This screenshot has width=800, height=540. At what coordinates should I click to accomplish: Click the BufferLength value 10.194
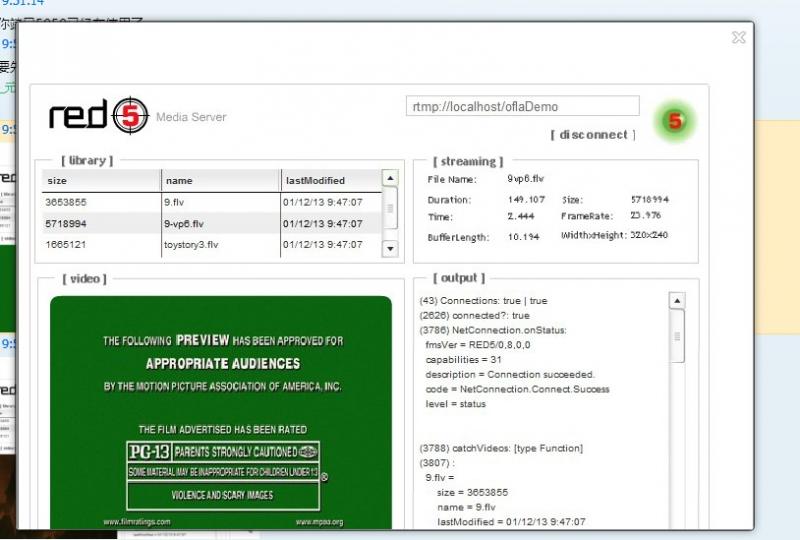(x=523, y=237)
